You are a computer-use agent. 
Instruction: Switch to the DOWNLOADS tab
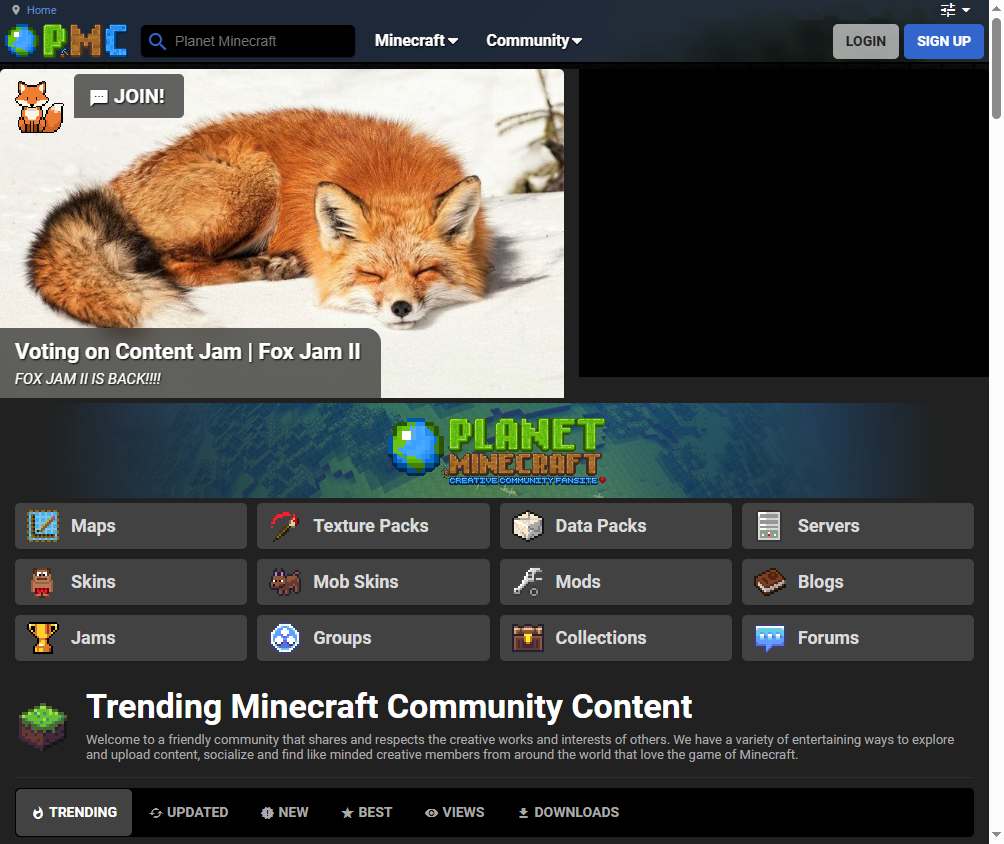(569, 812)
